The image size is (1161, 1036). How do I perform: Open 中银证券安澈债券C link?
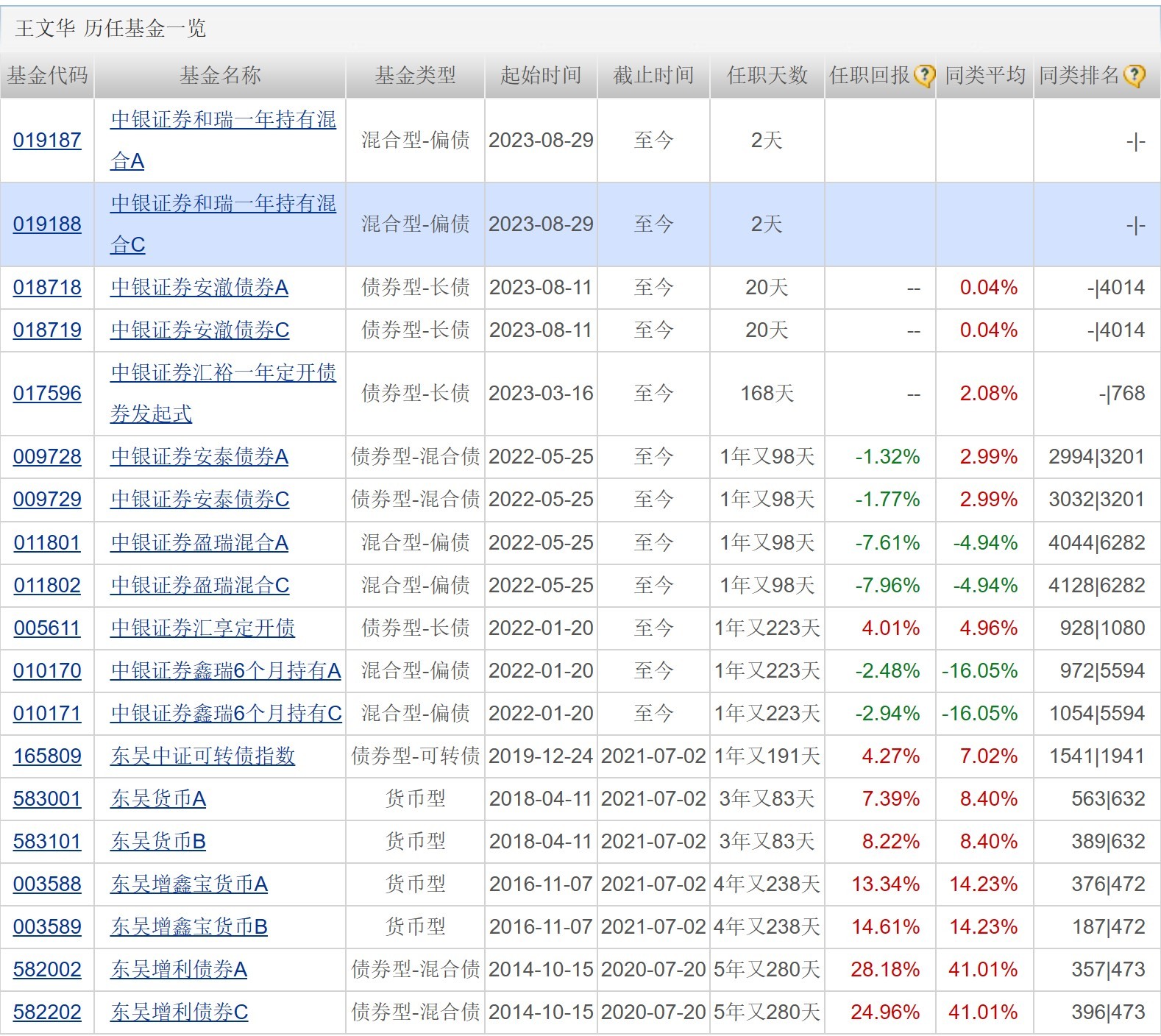[x=200, y=330]
